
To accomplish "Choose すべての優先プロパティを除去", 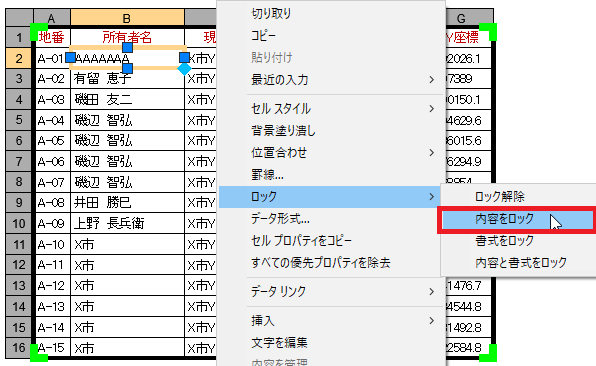I will (x=331, y=263).
